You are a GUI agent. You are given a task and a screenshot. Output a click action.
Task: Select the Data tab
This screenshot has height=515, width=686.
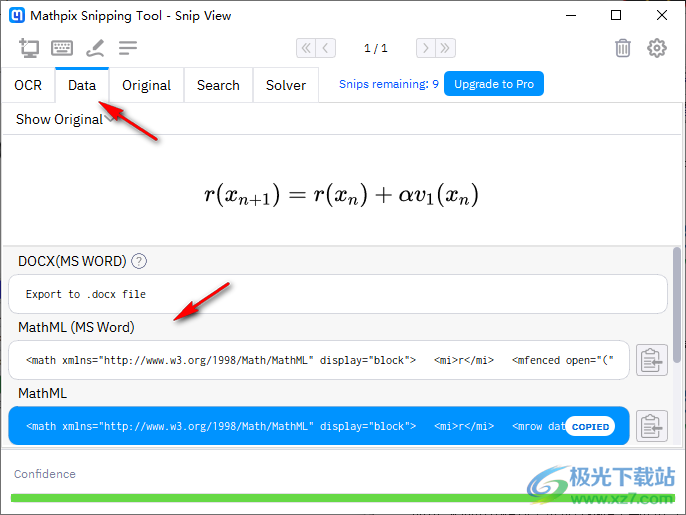pyautogui.click(x=82, y=85)
